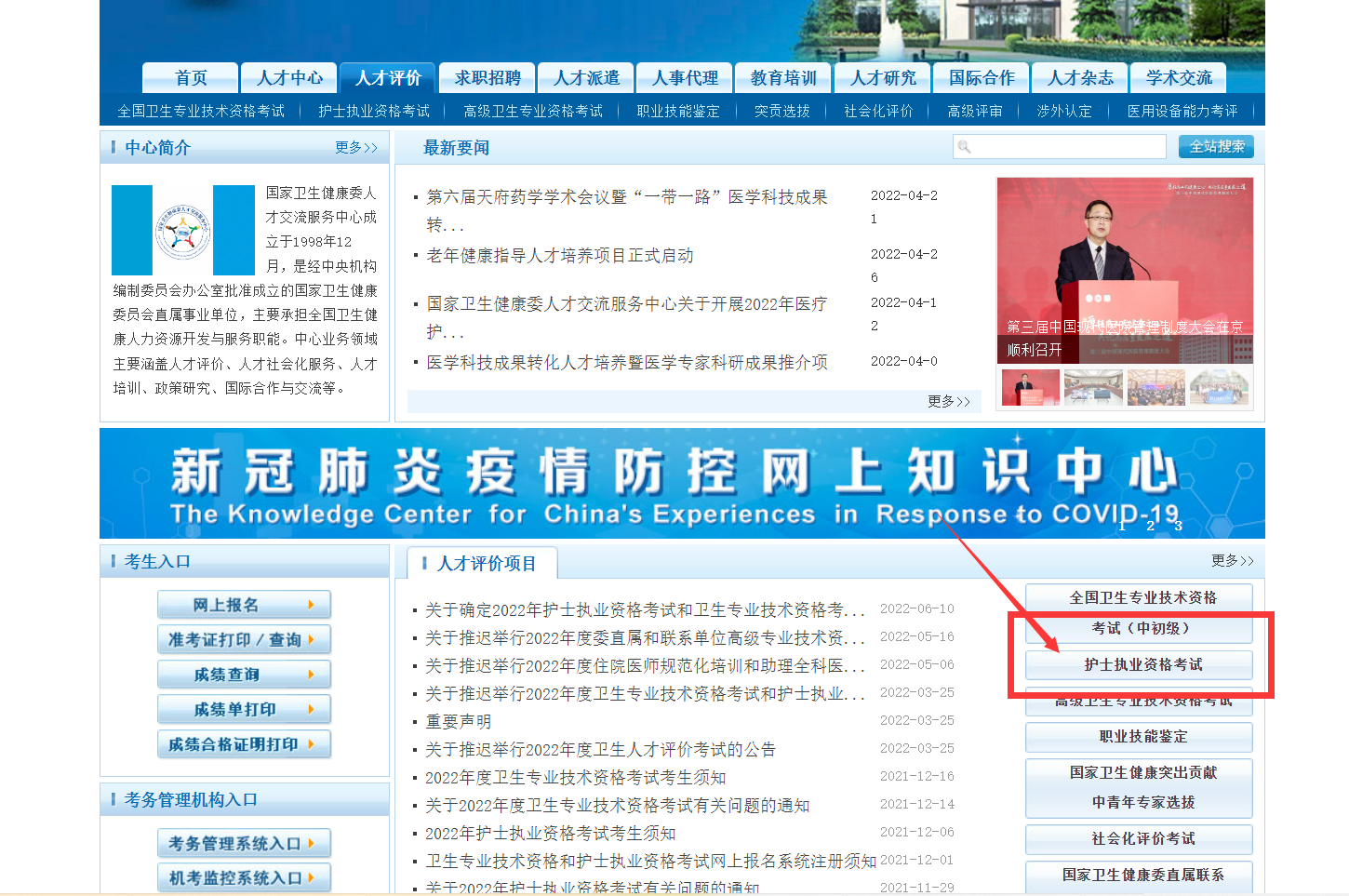This screenshot has height=896, width=1349.
Task: Click 更多 link in 中心简介 panel
Action: pos(356,148)
